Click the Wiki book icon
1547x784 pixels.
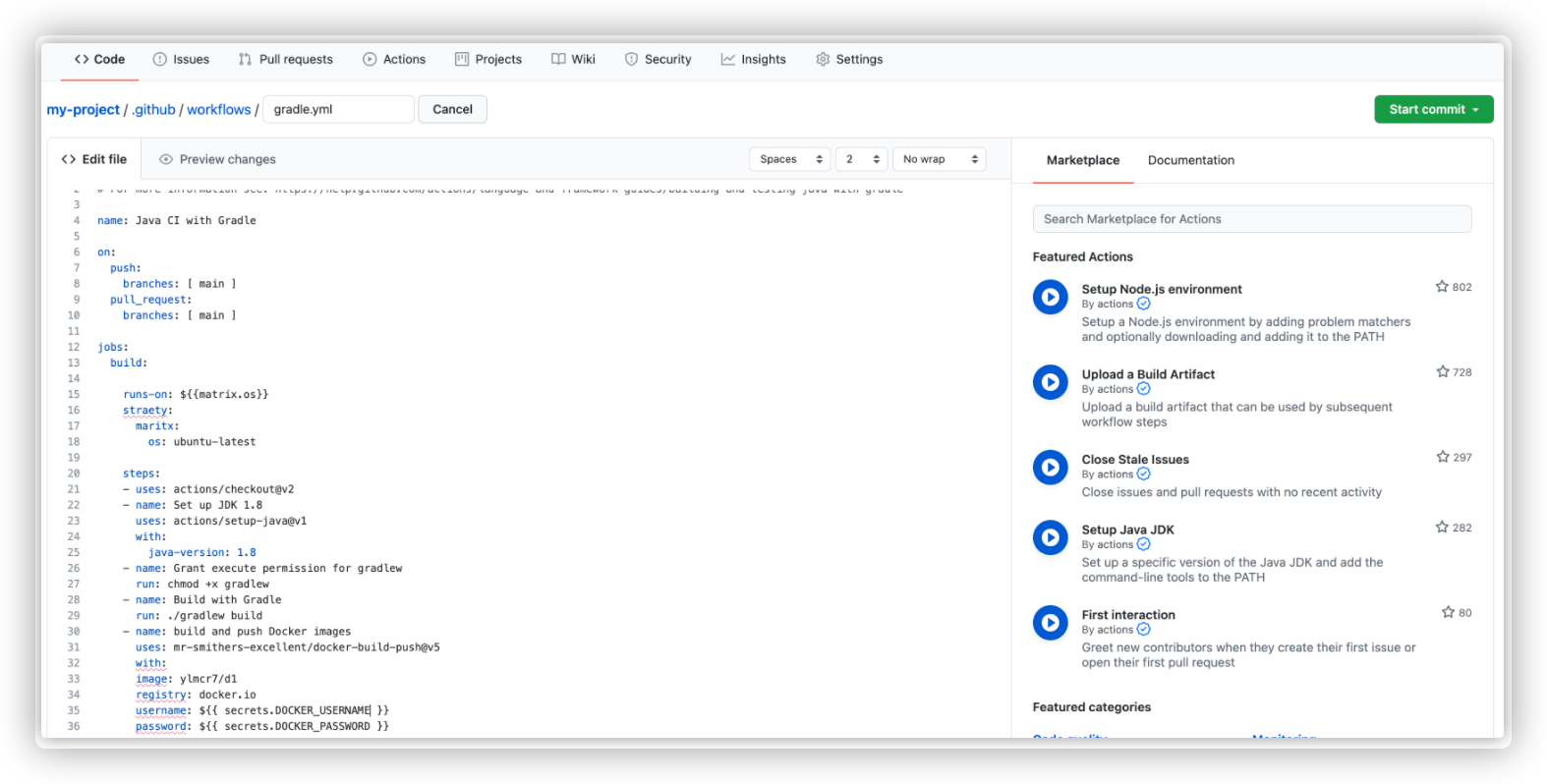(558, 59)
